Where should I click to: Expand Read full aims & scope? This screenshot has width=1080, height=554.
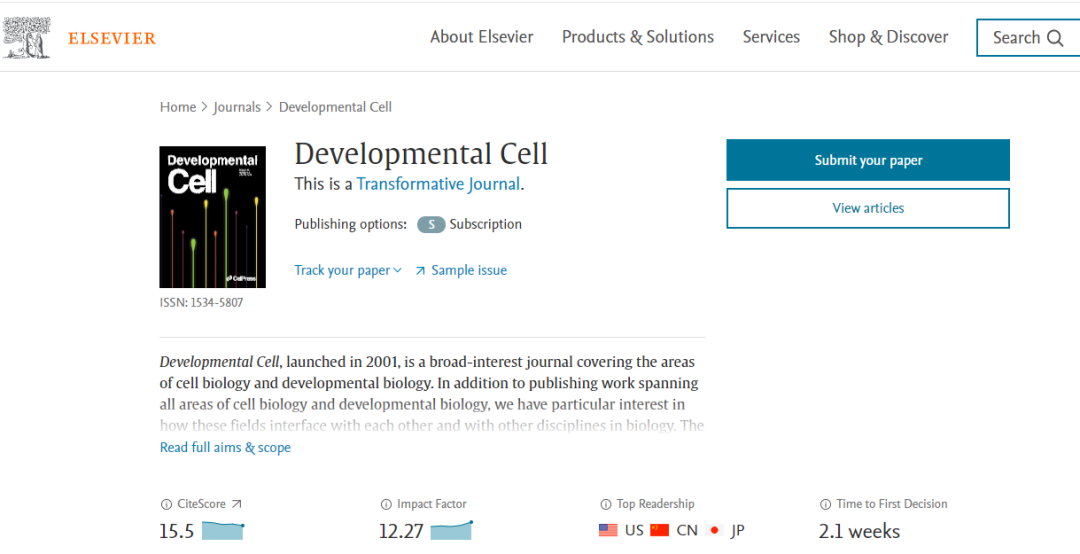coord(225,448)
